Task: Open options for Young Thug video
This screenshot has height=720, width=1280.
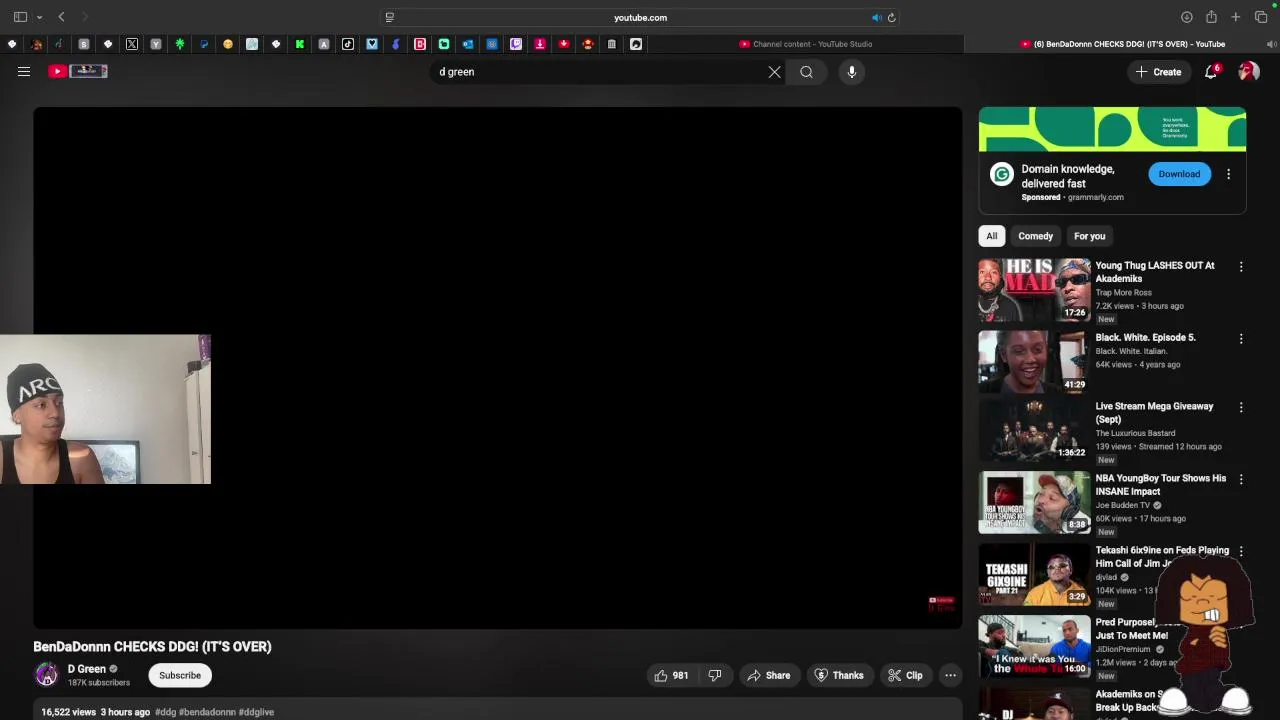Action: pyautogui.click(x=1241, y=267)
